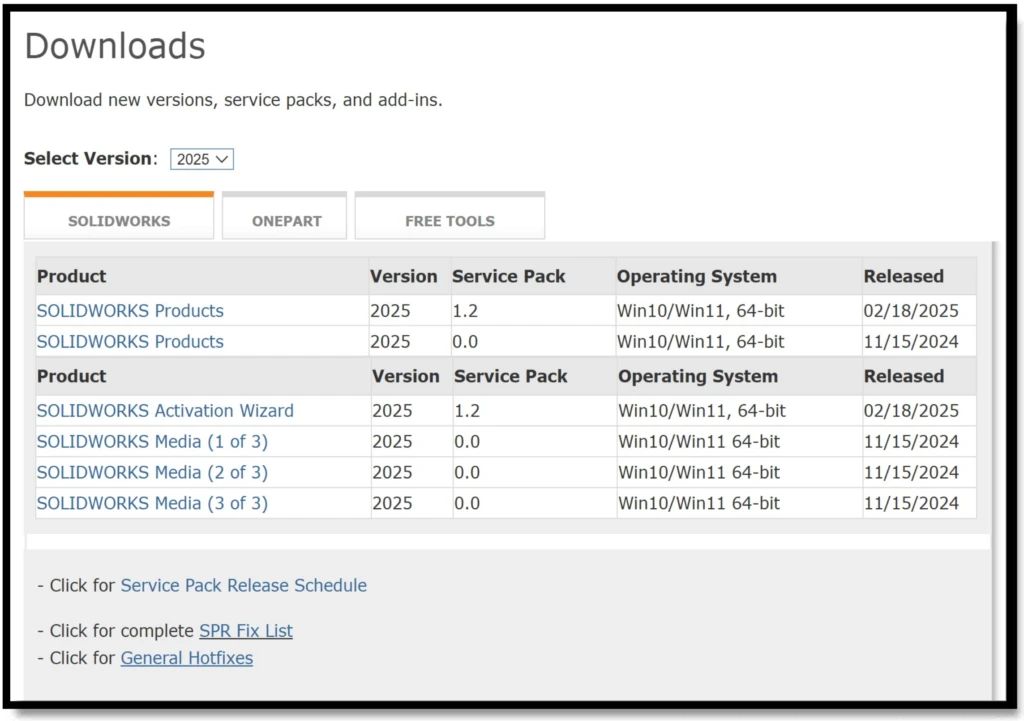Click the Operating System header in top table

click(x=696, y=277)
